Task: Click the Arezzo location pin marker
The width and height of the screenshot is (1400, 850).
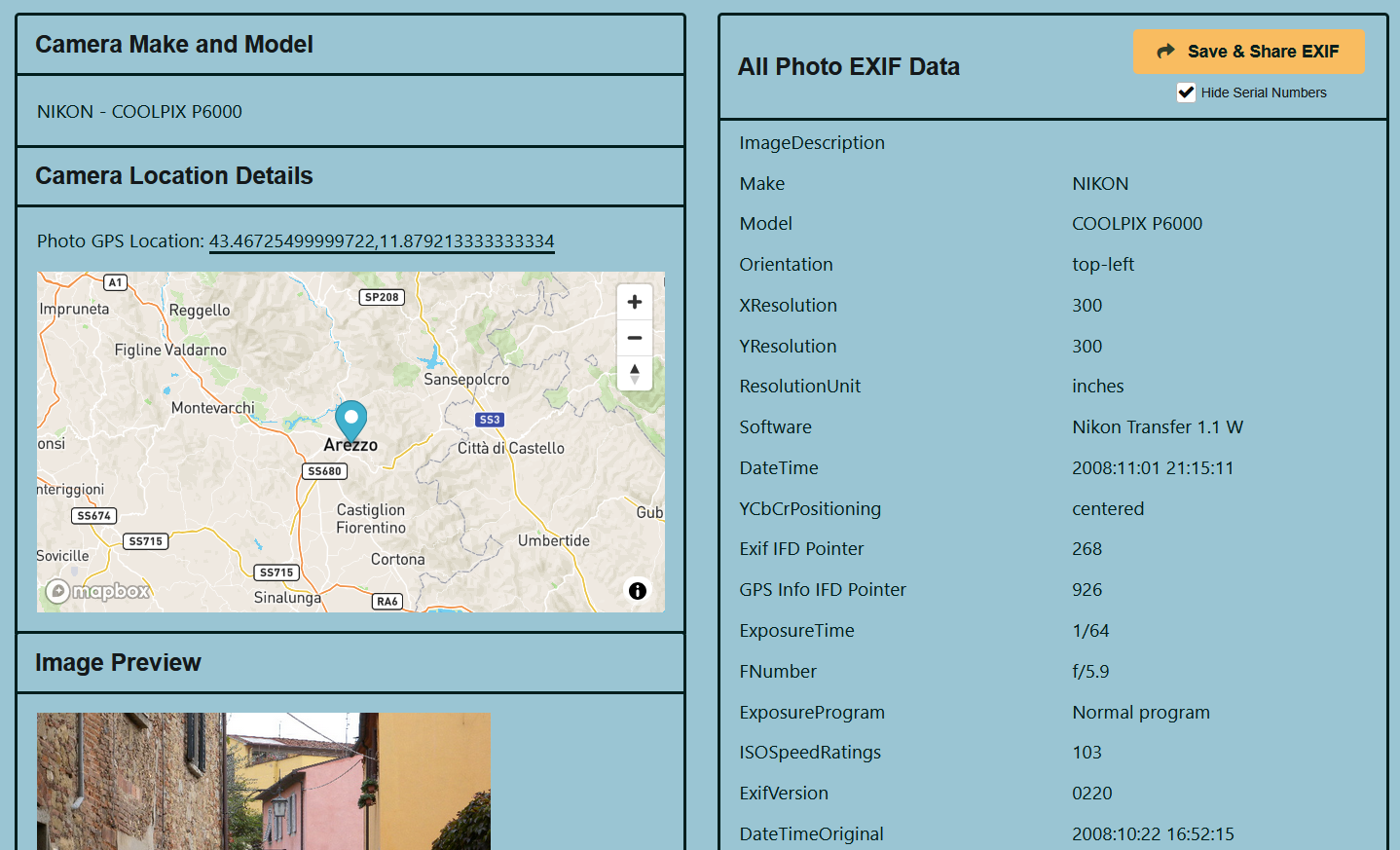Action: click(350, 422)
